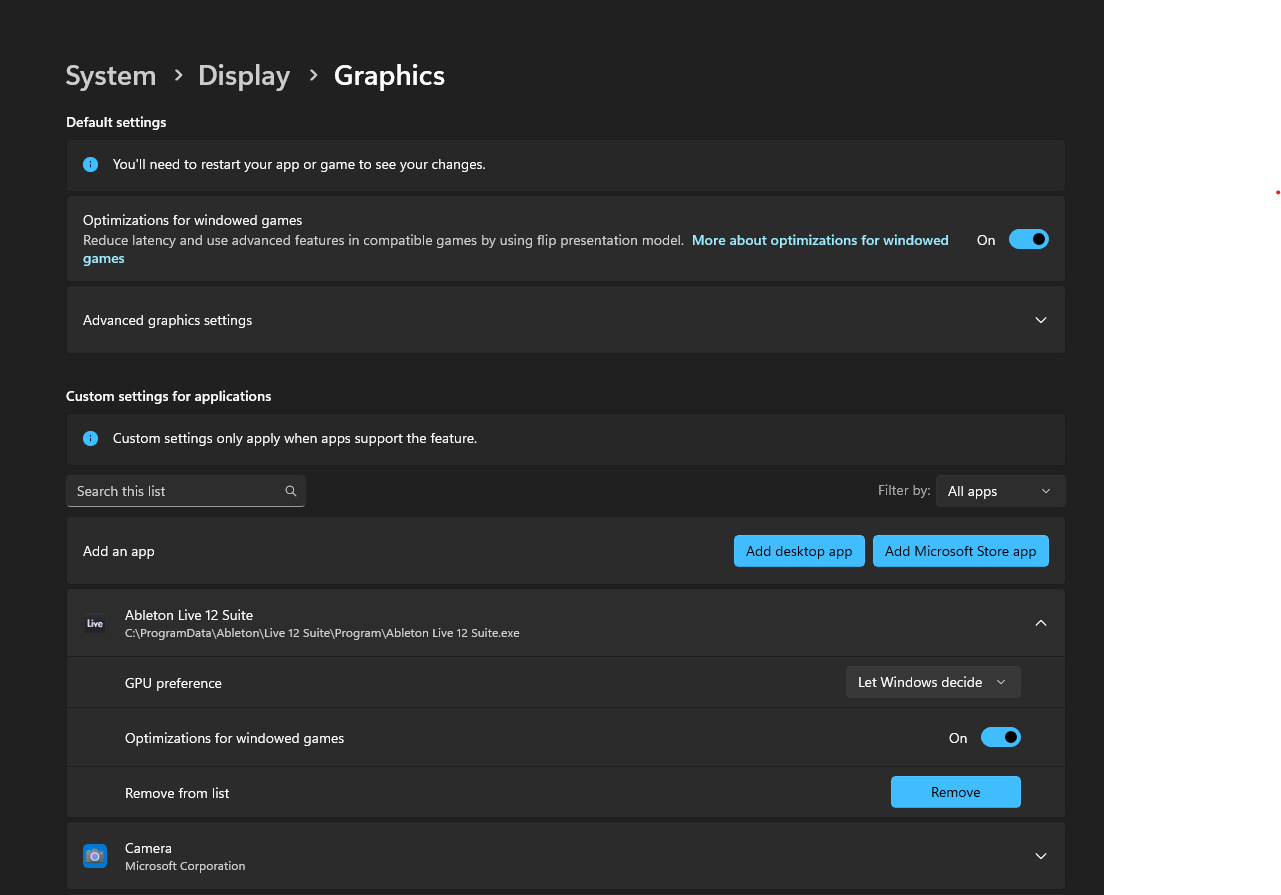The height and width of the screenshot is (895, 1281).
Task: Open the GPU preference dropdown
Action: [932, 682]
